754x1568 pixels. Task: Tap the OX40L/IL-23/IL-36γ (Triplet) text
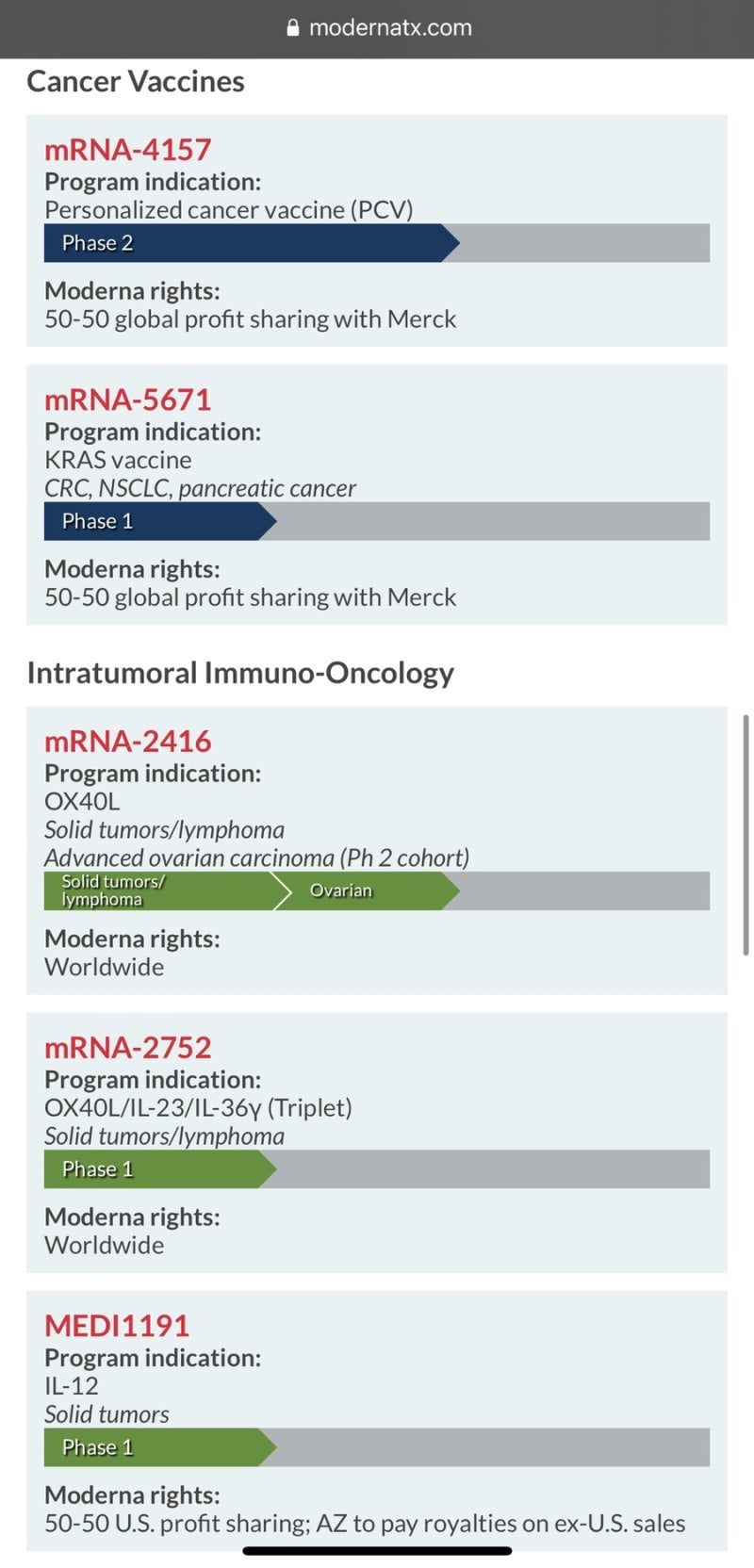tap(198, 1108)
